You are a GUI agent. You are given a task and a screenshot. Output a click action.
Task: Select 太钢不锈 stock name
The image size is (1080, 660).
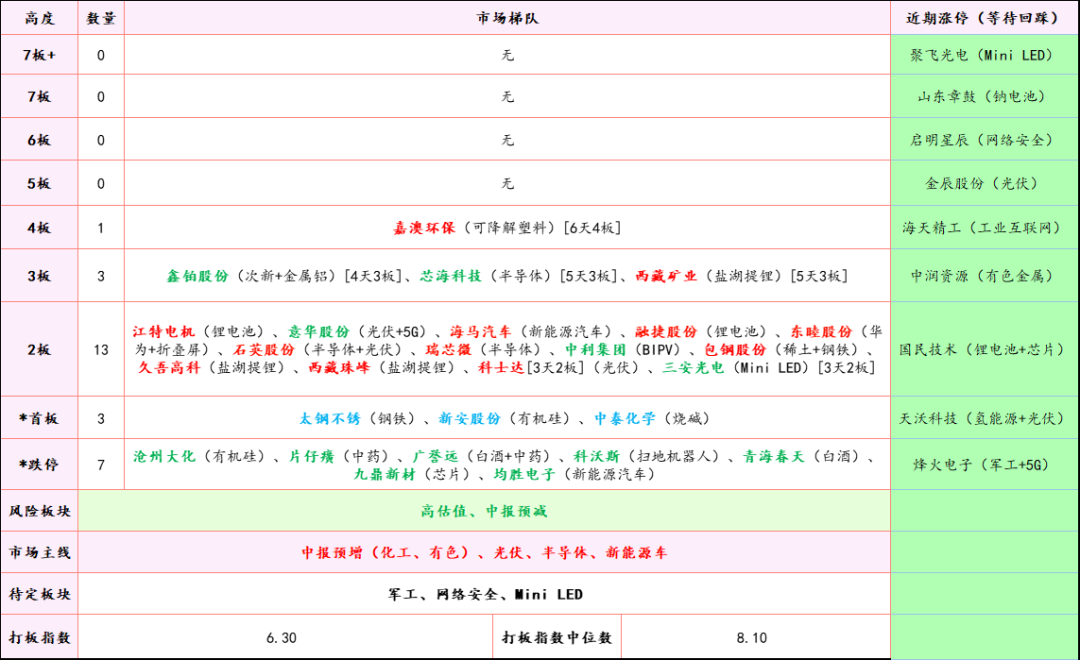330,418
